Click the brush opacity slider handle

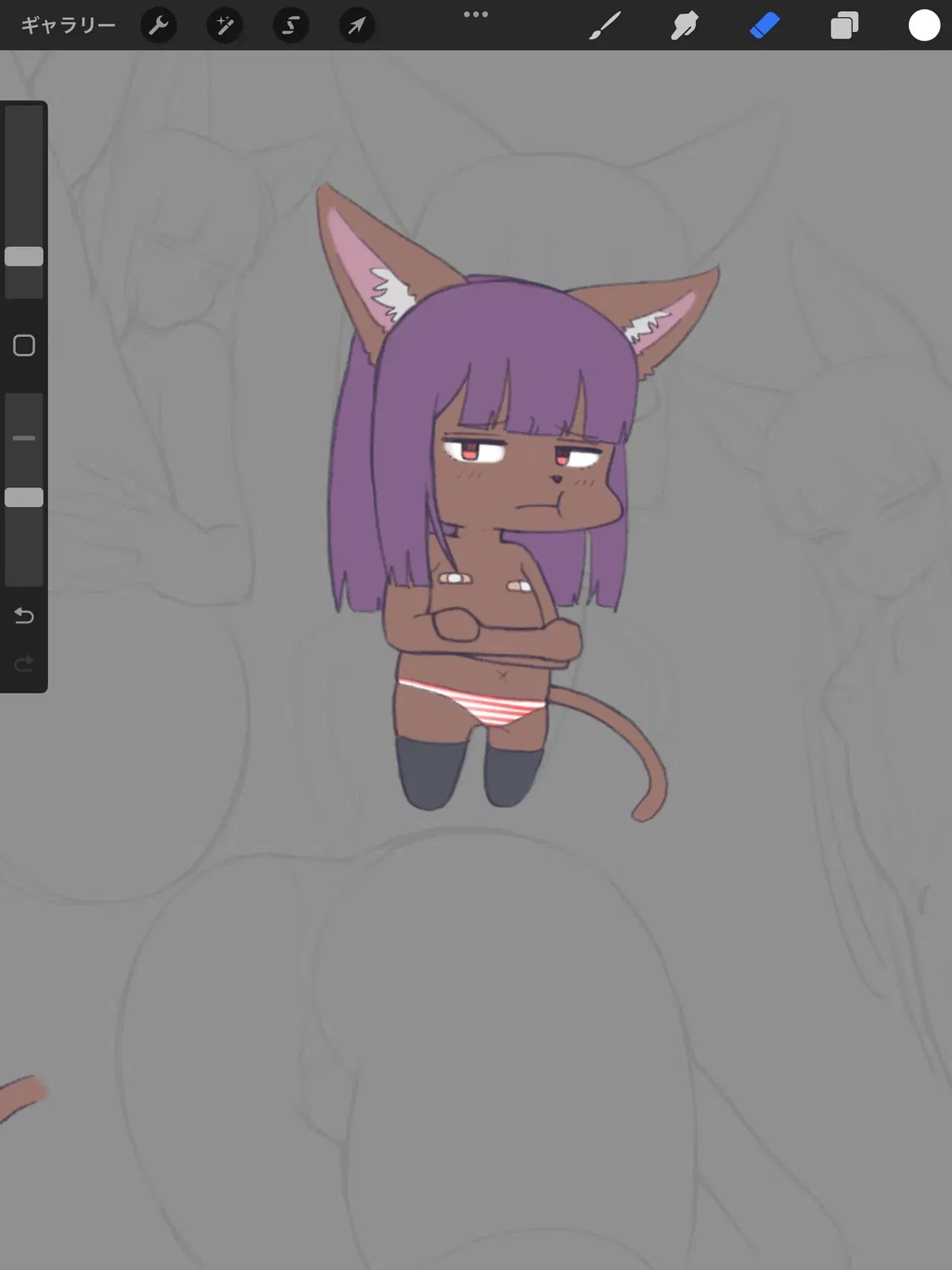point(24,498)
